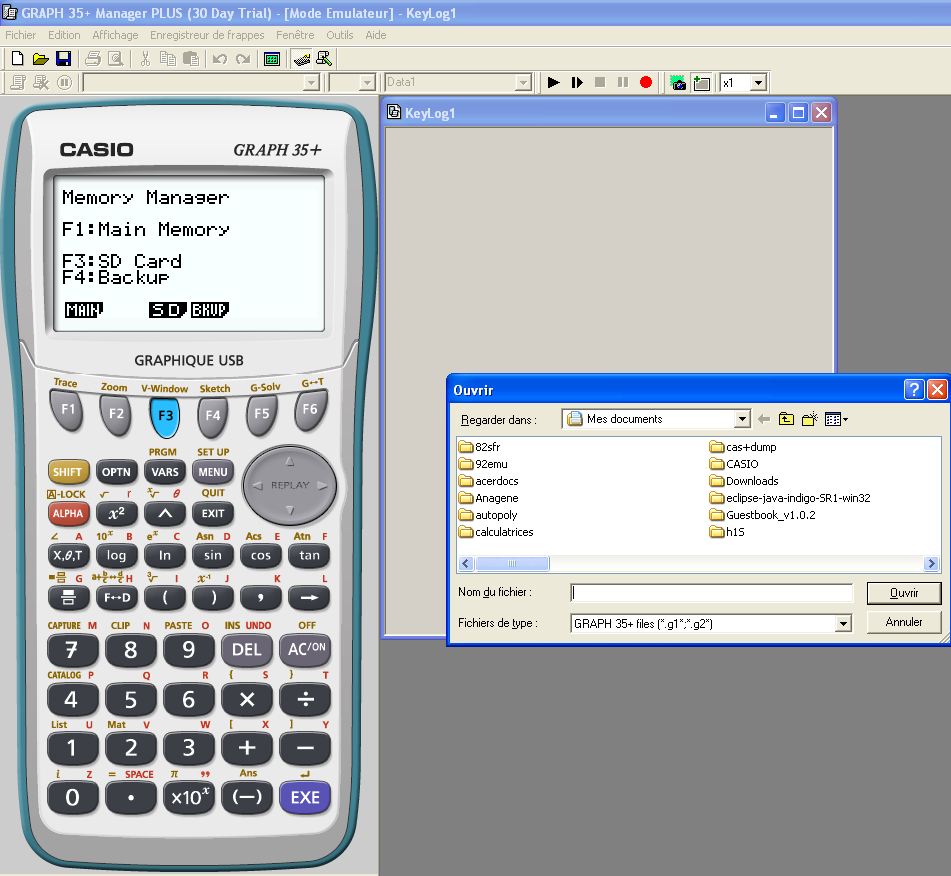Click the calculator EXE key

pos(305,797)
